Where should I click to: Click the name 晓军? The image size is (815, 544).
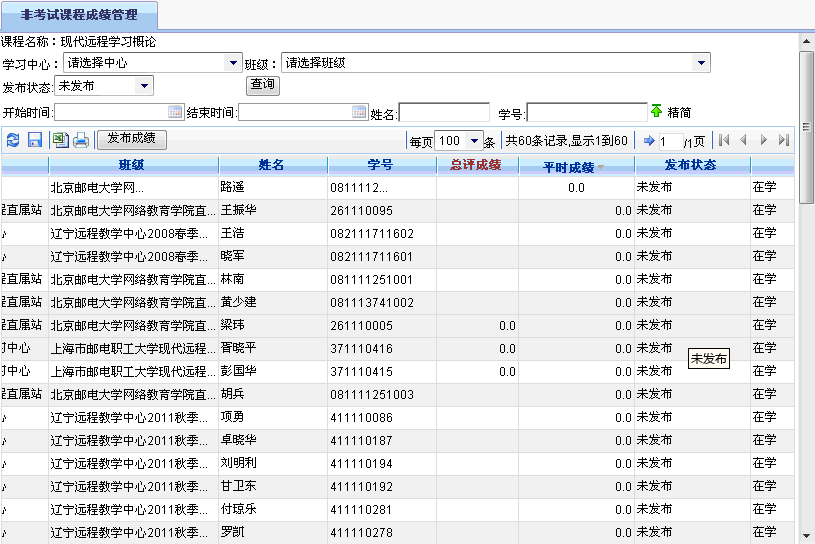[232, 256]
